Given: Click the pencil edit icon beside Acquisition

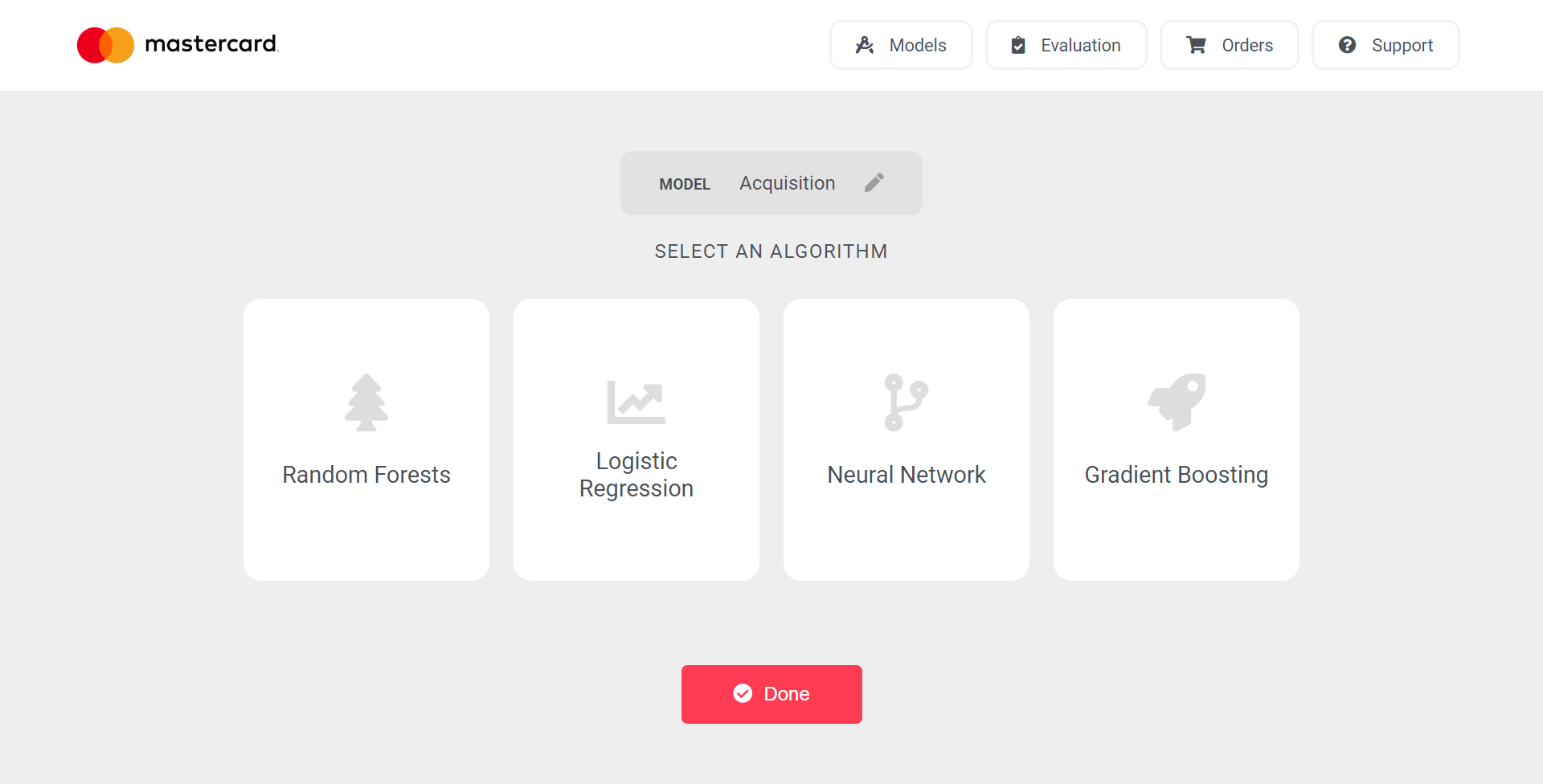Looking at the screenshot, I should (x=874, y=182).
